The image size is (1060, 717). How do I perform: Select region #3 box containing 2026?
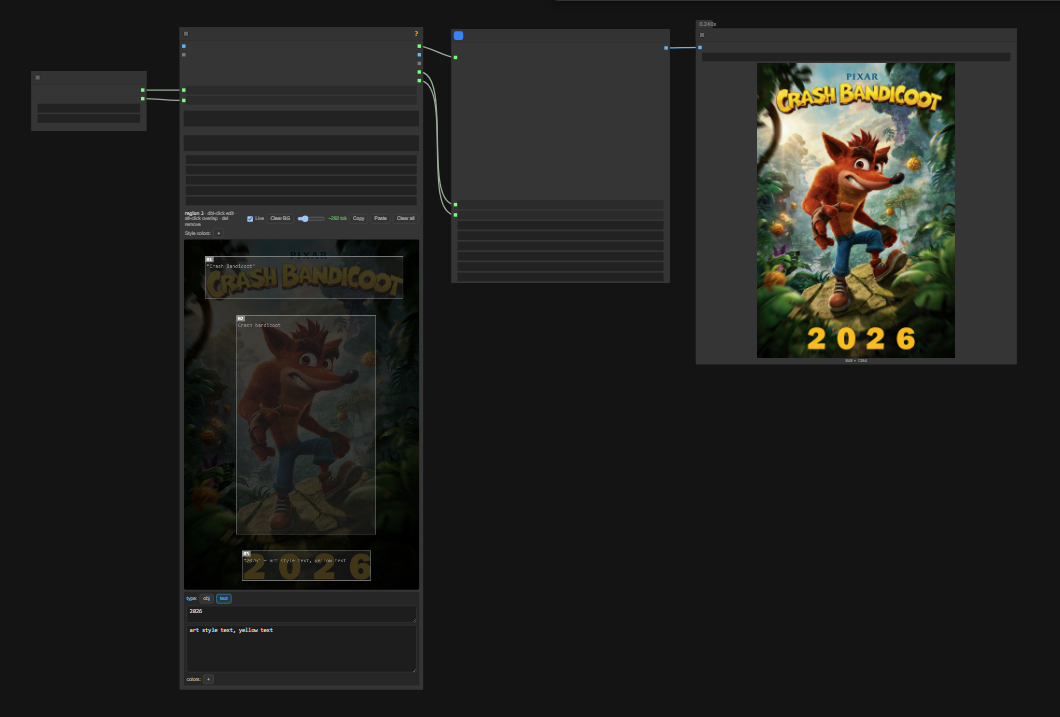306,566
